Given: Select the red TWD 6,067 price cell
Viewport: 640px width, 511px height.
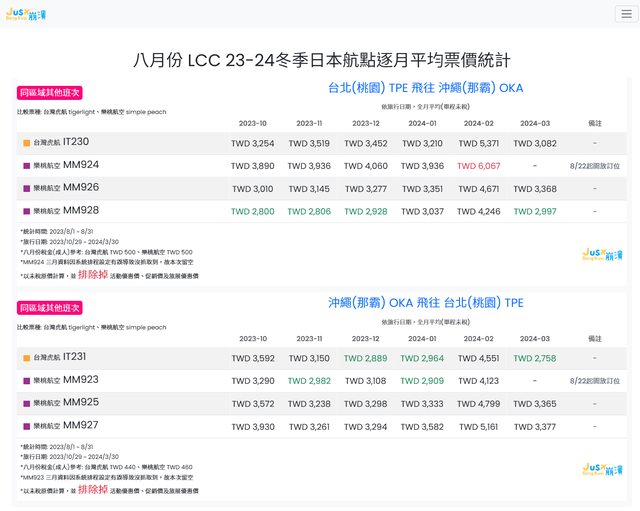Looking at the screenshot, I should point(478,166).
